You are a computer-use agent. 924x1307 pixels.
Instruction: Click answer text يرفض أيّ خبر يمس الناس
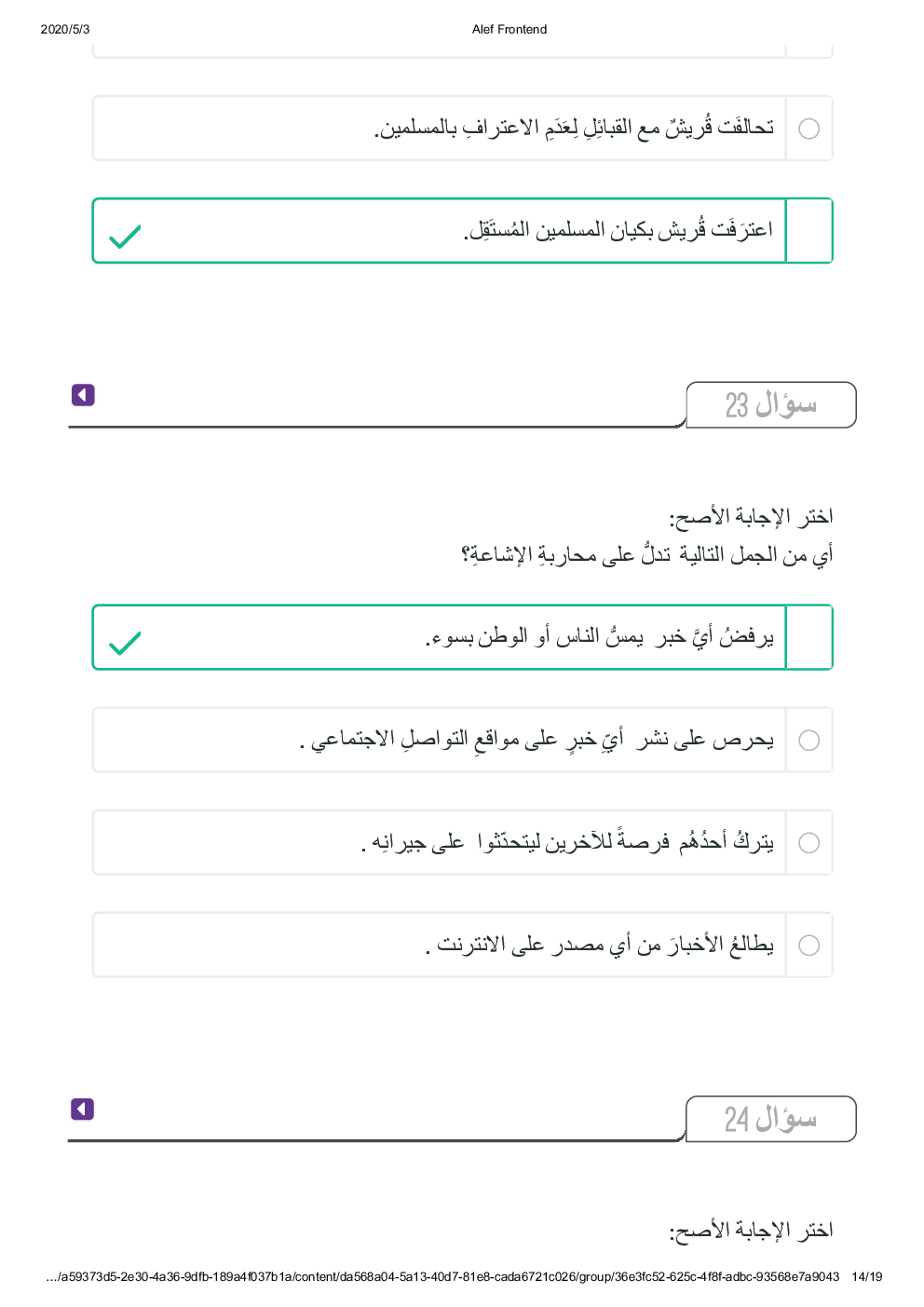click(599, 638)
